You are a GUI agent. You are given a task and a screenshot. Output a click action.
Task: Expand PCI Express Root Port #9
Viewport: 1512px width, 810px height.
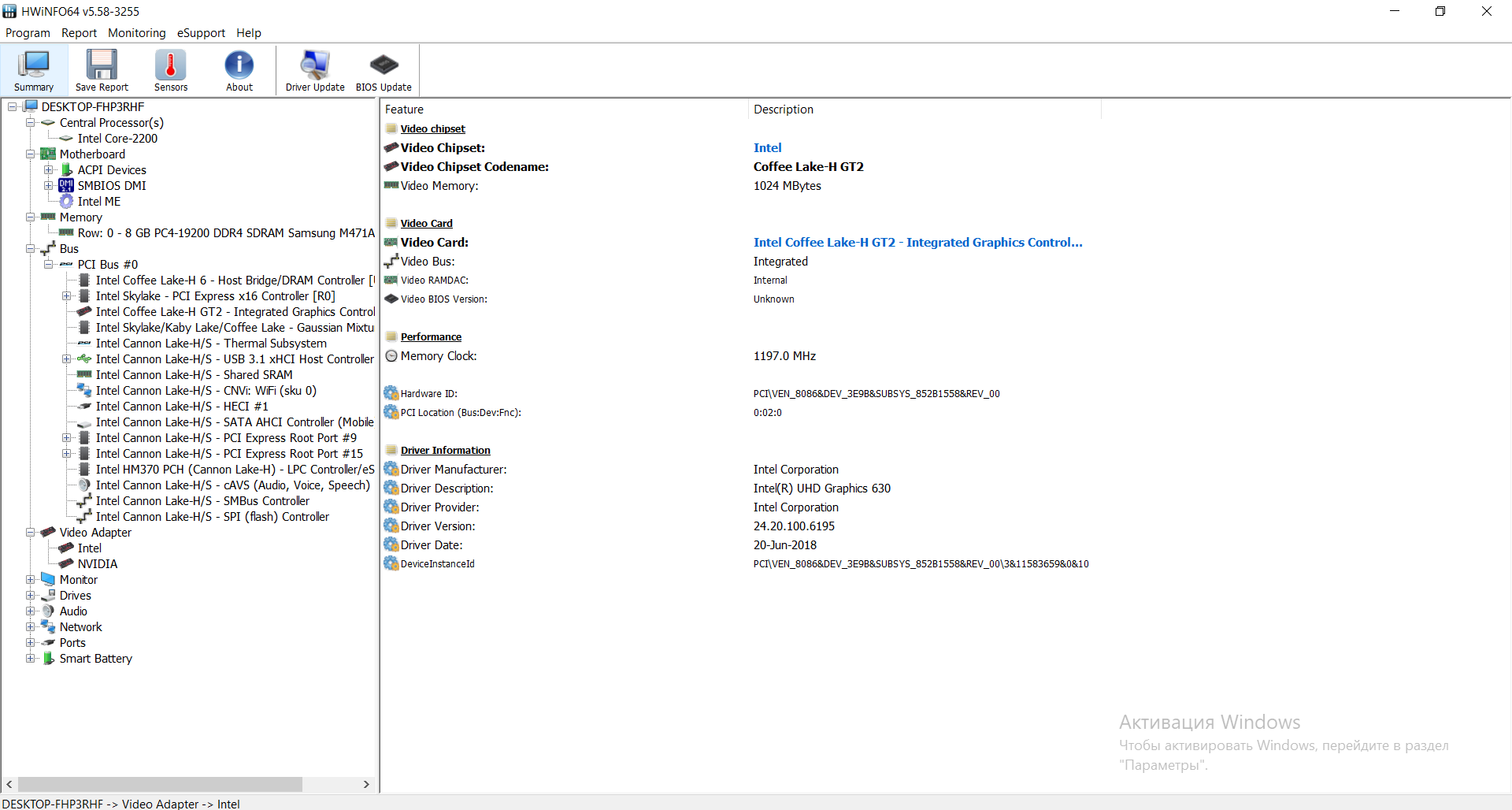(66, 437)
